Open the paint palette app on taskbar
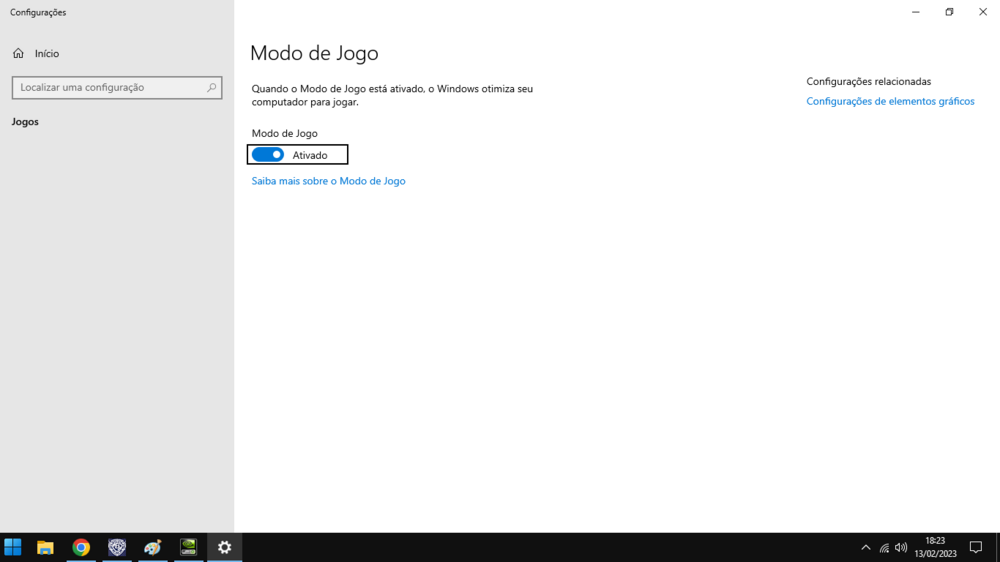 pyautogui.click(x=152, y=547)
